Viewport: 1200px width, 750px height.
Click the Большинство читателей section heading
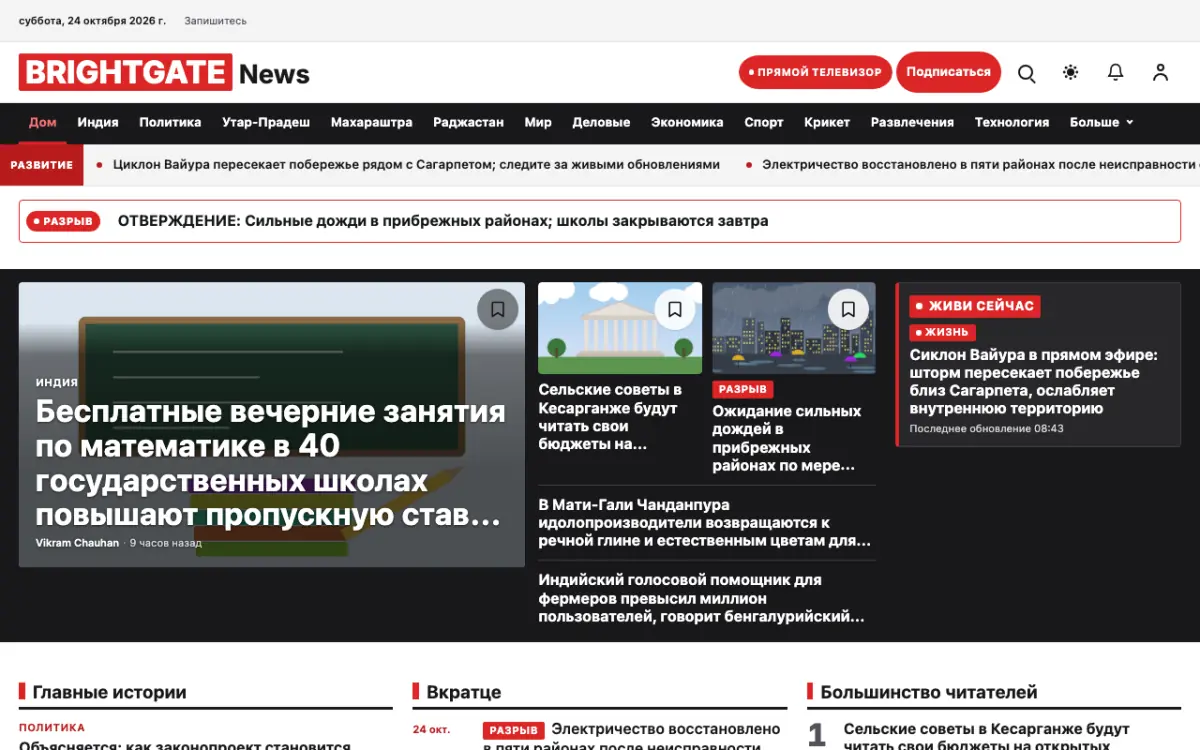pyautogui.click(x=929, y=692)
